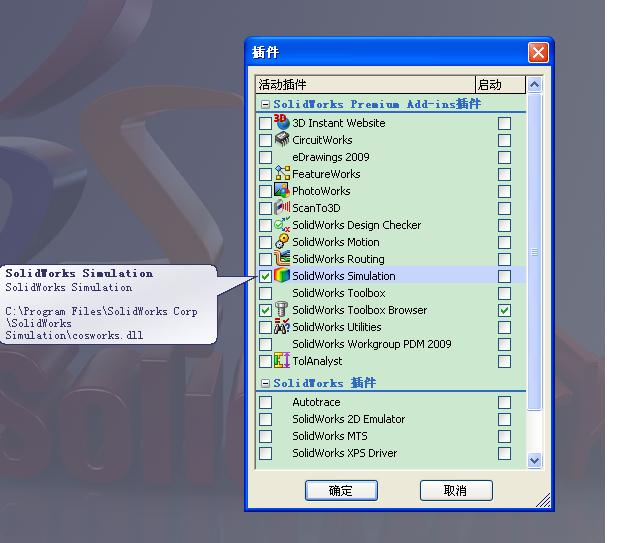Select the Autotrace row text
The width and height of the screenshot is (640, 543).
(316, 402)
